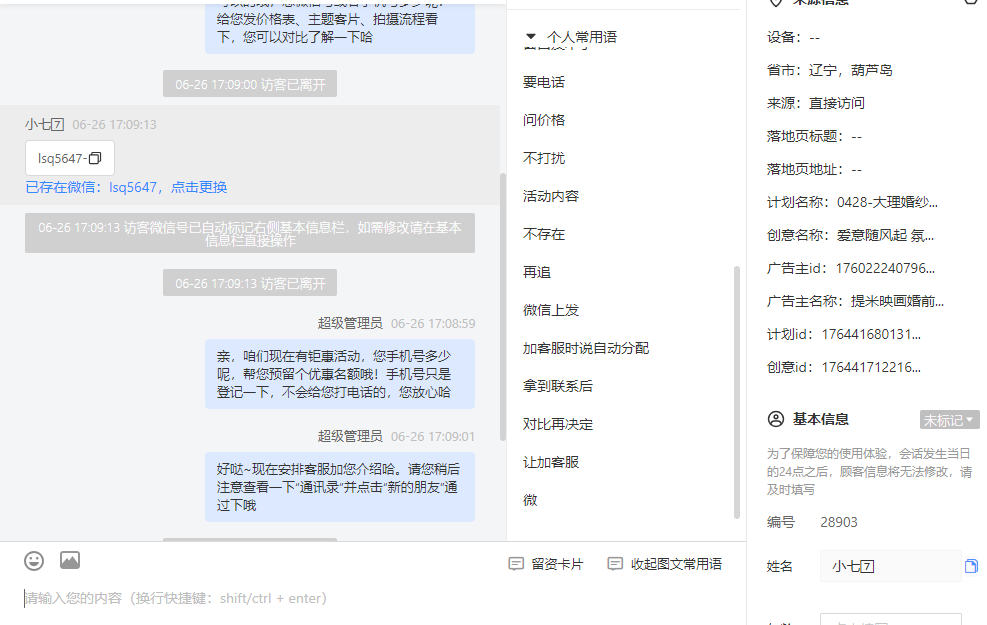Click the 设备 row in source info

[x=793, y=37]
